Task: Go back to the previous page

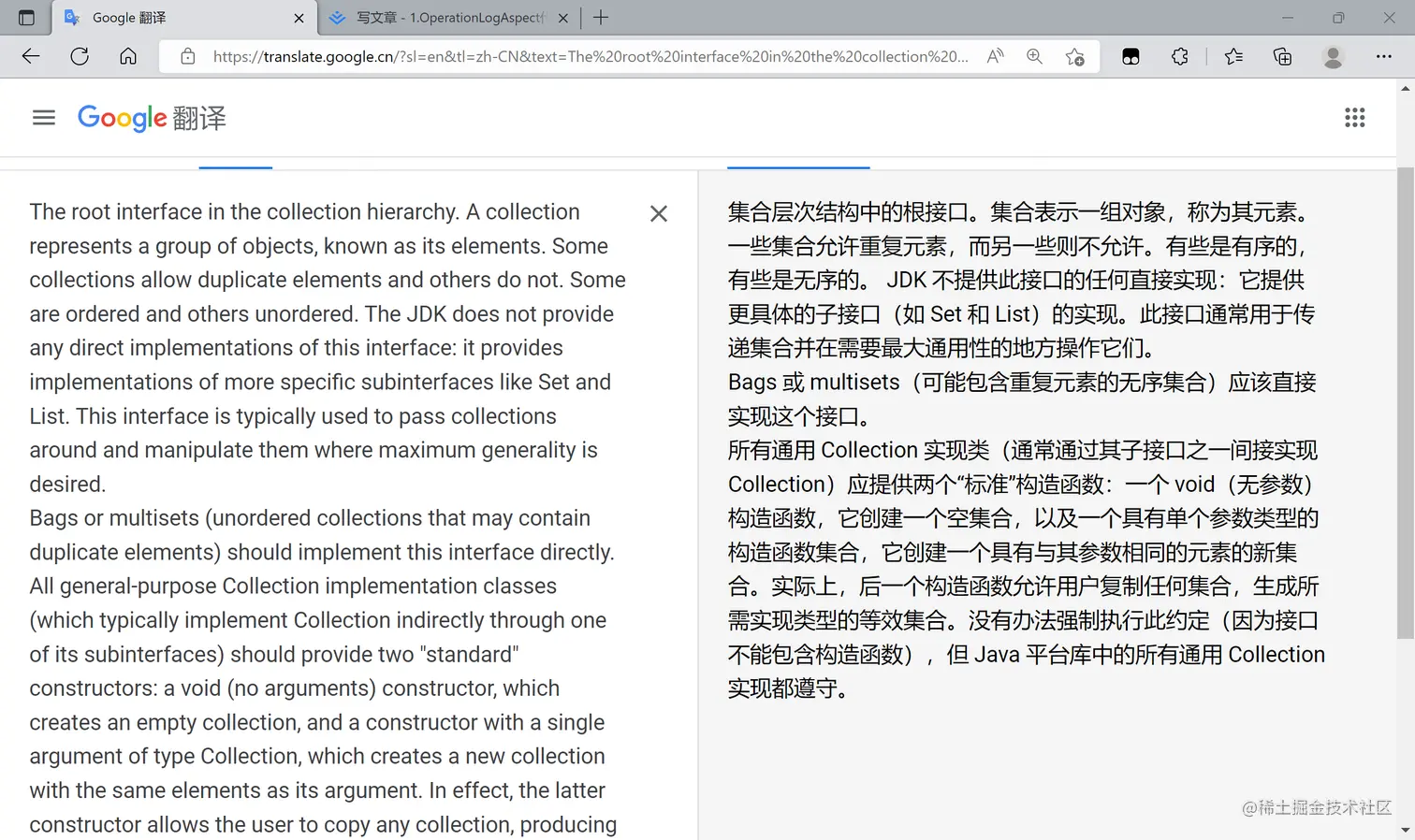Action: [x=31, y=56]
